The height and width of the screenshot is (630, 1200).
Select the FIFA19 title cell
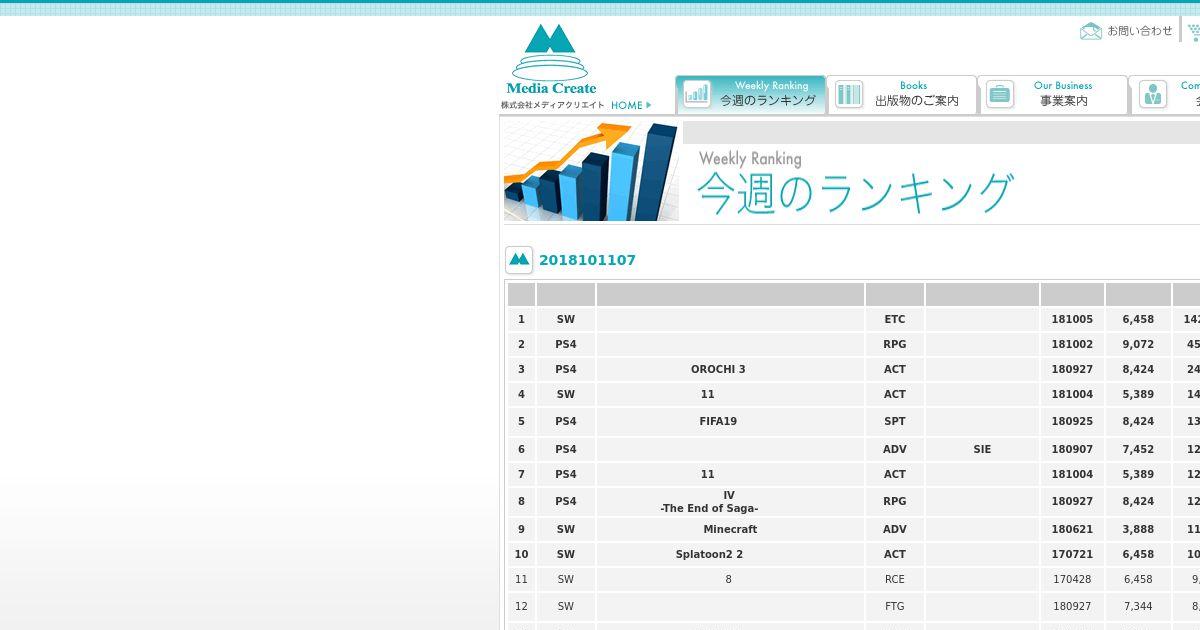[730, 421]
